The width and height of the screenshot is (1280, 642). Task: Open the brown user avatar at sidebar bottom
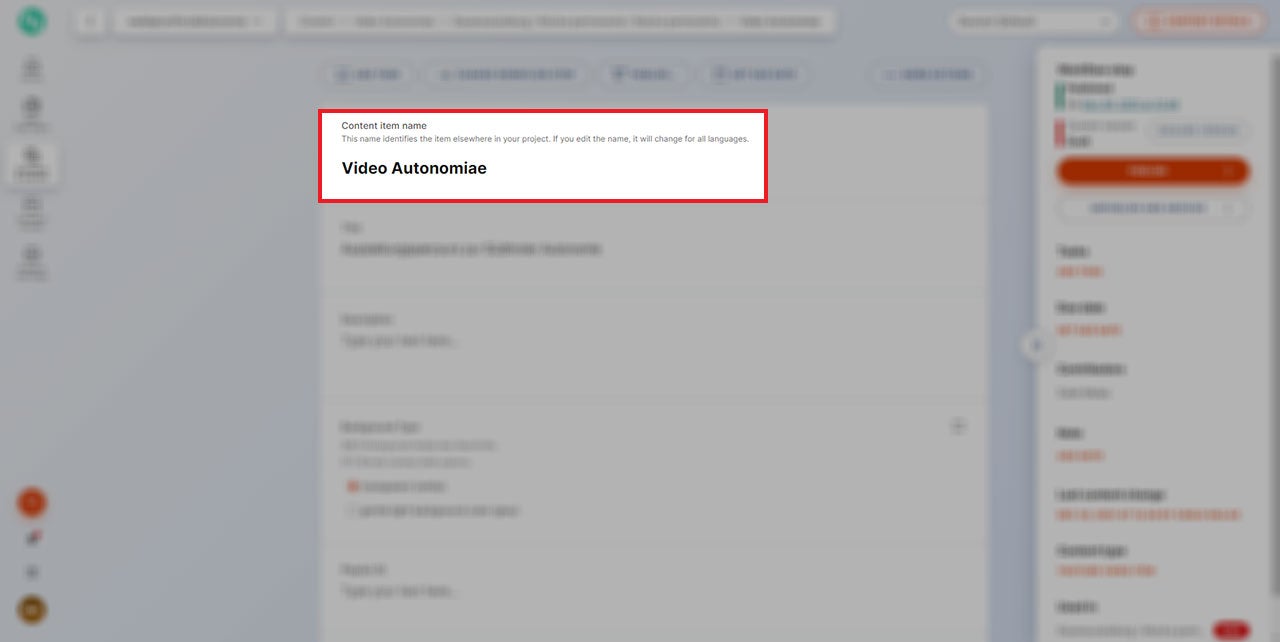click(31, 610)
